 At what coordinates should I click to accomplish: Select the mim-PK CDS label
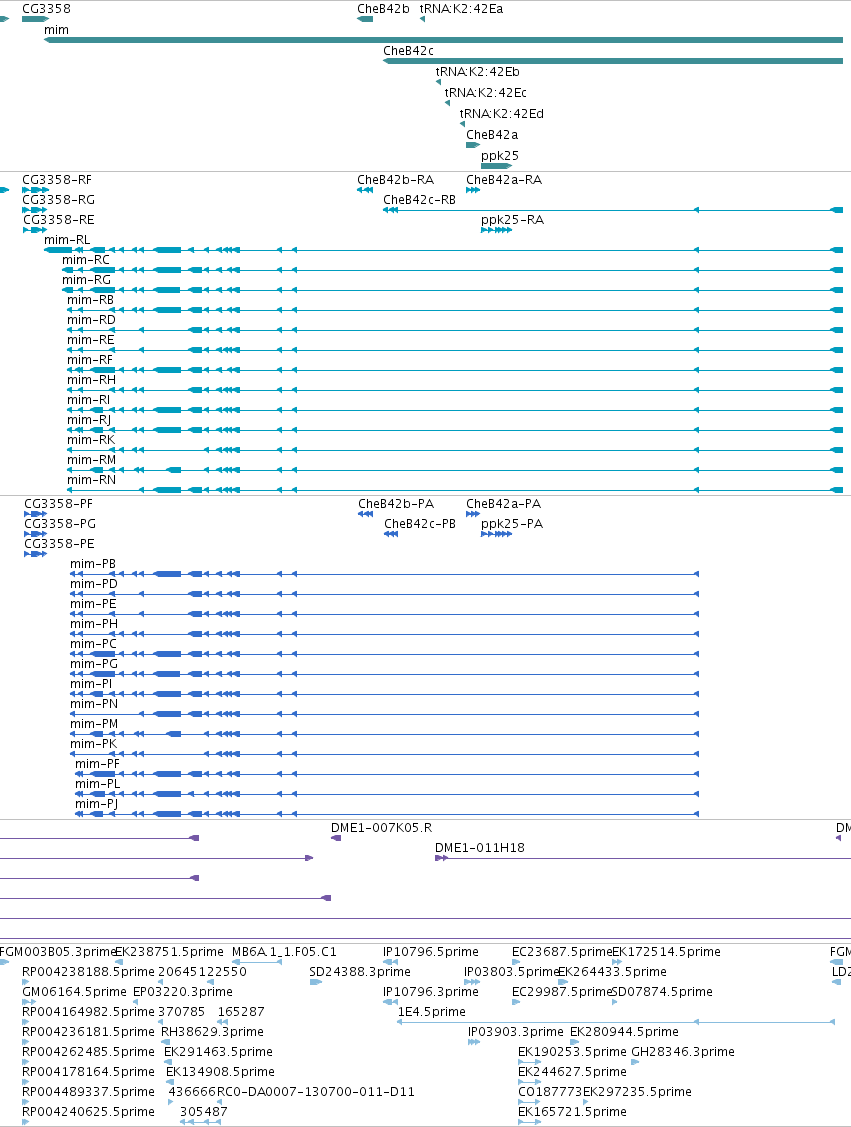[x=93, y=744]
